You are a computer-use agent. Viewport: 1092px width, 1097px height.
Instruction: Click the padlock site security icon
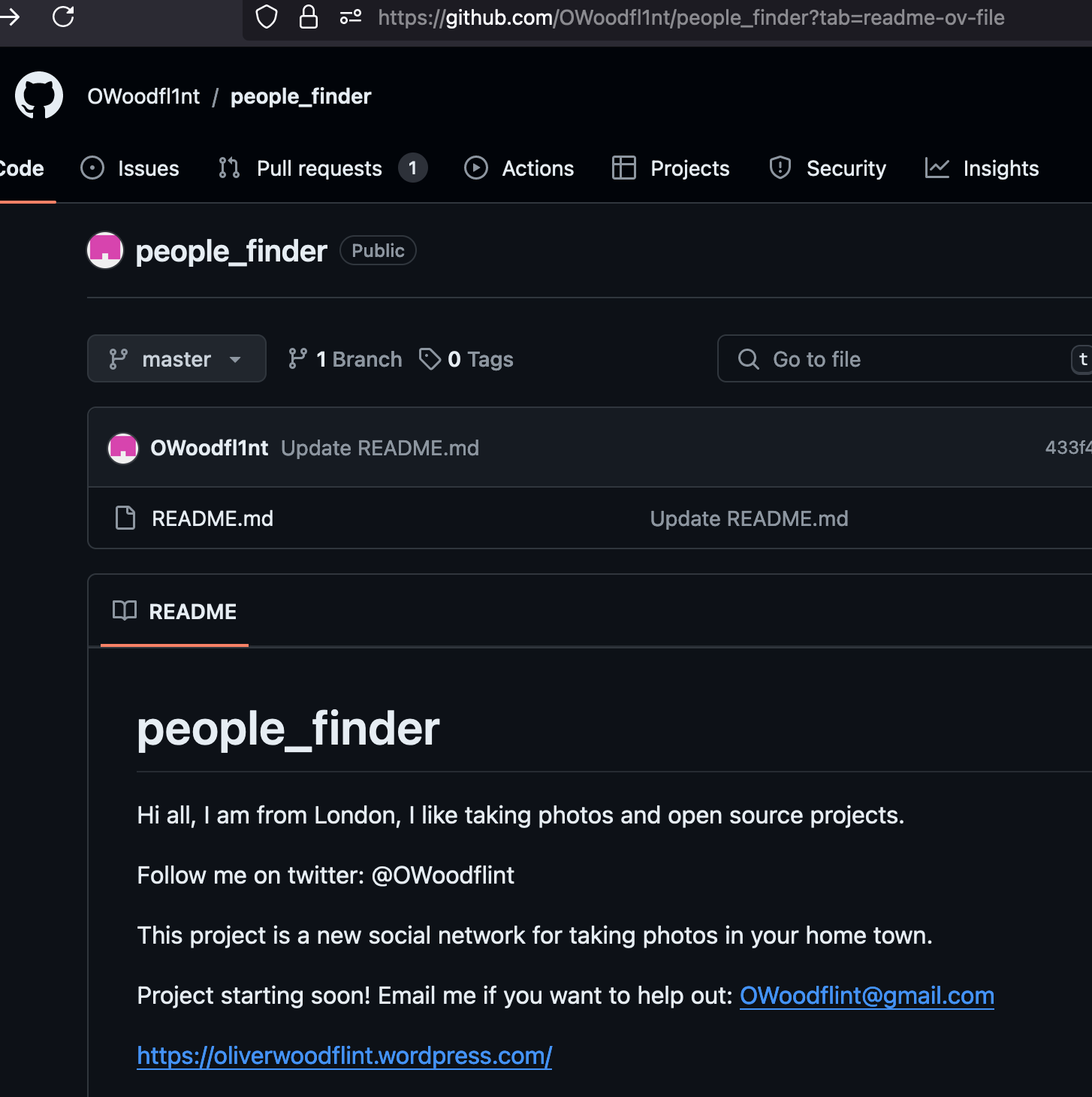click(309, 17)
